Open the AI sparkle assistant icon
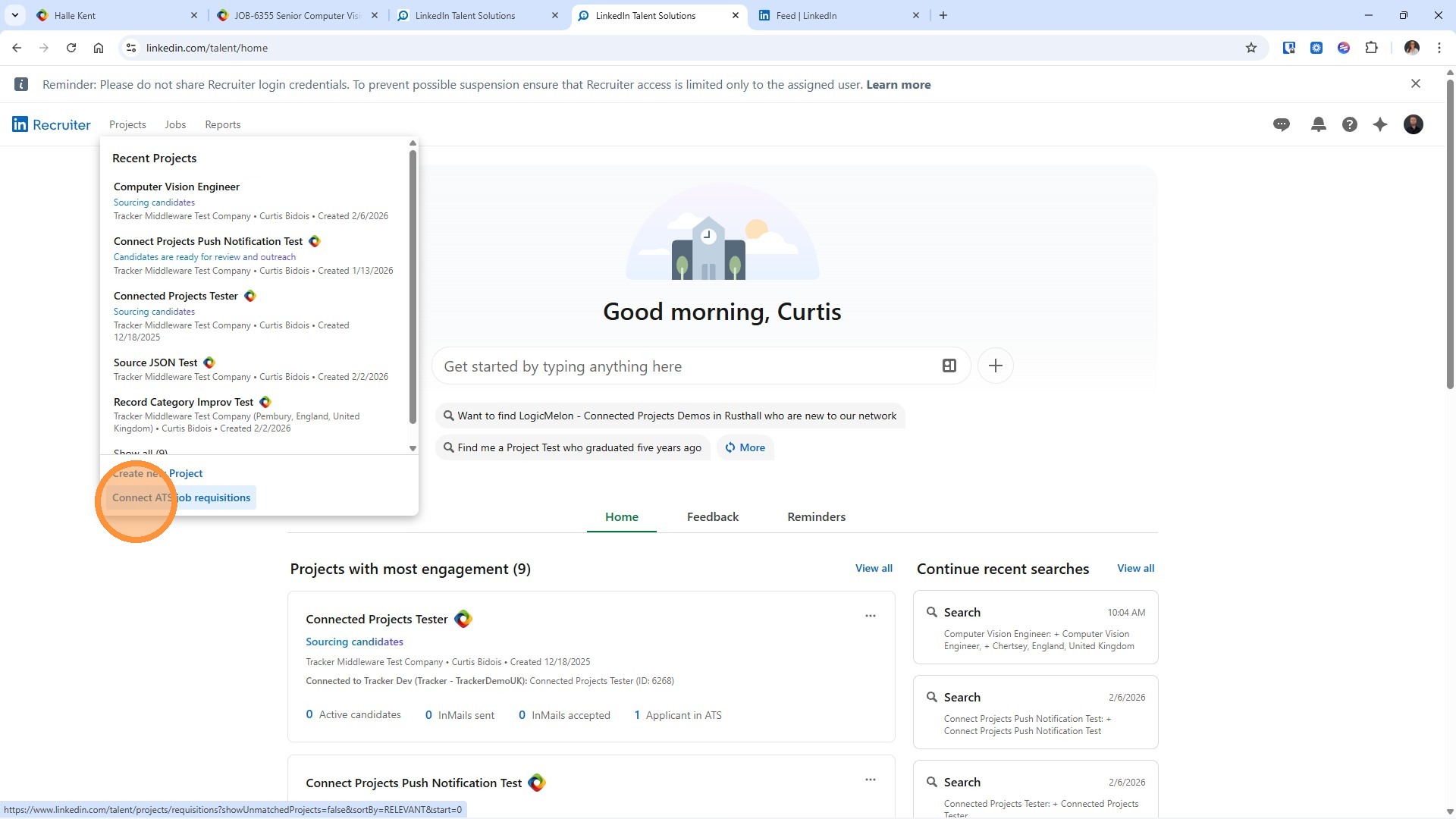 click(x=1380, y=124)
